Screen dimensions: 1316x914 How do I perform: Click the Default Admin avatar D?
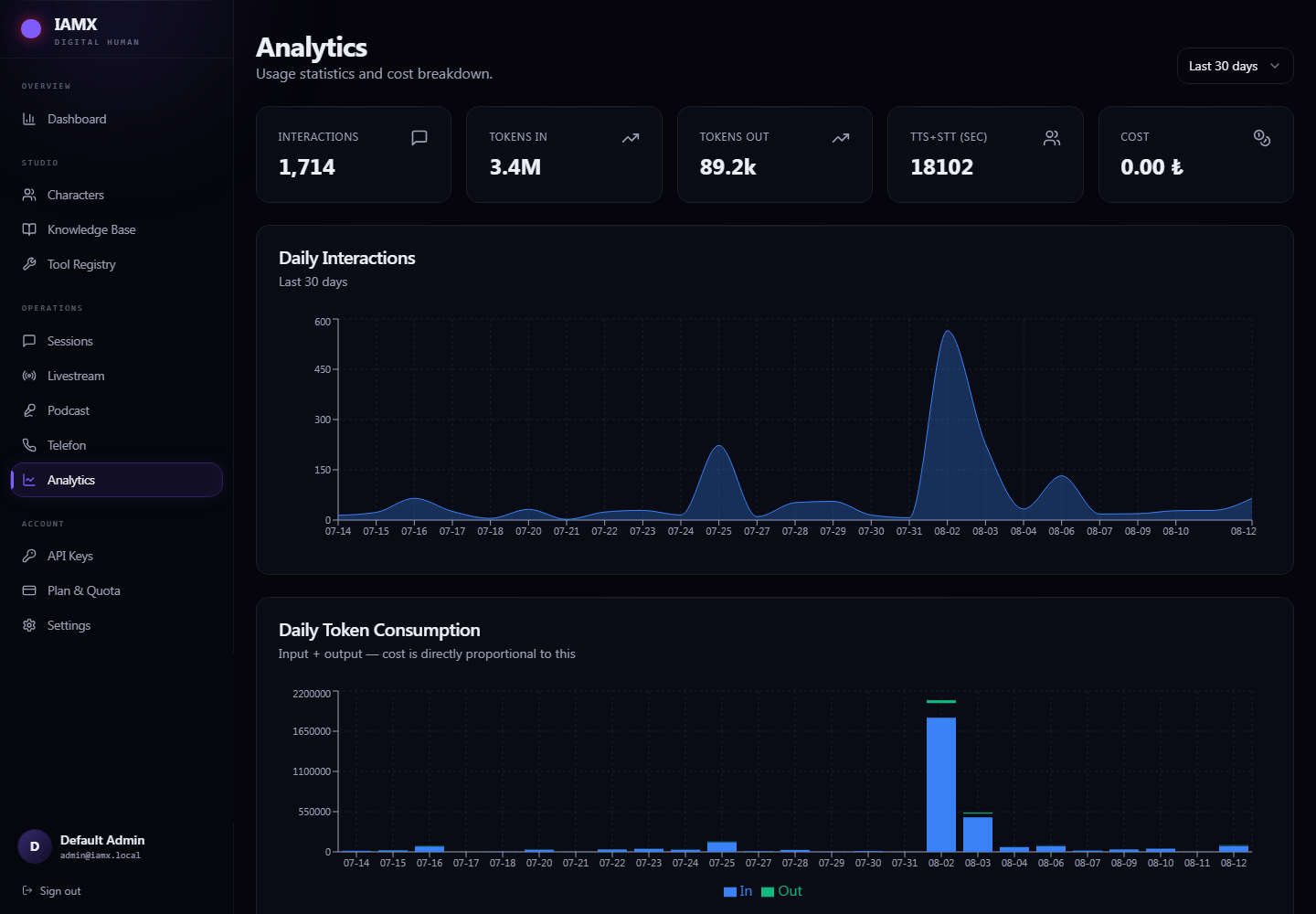pyautogui.click(x=35, y=846)
